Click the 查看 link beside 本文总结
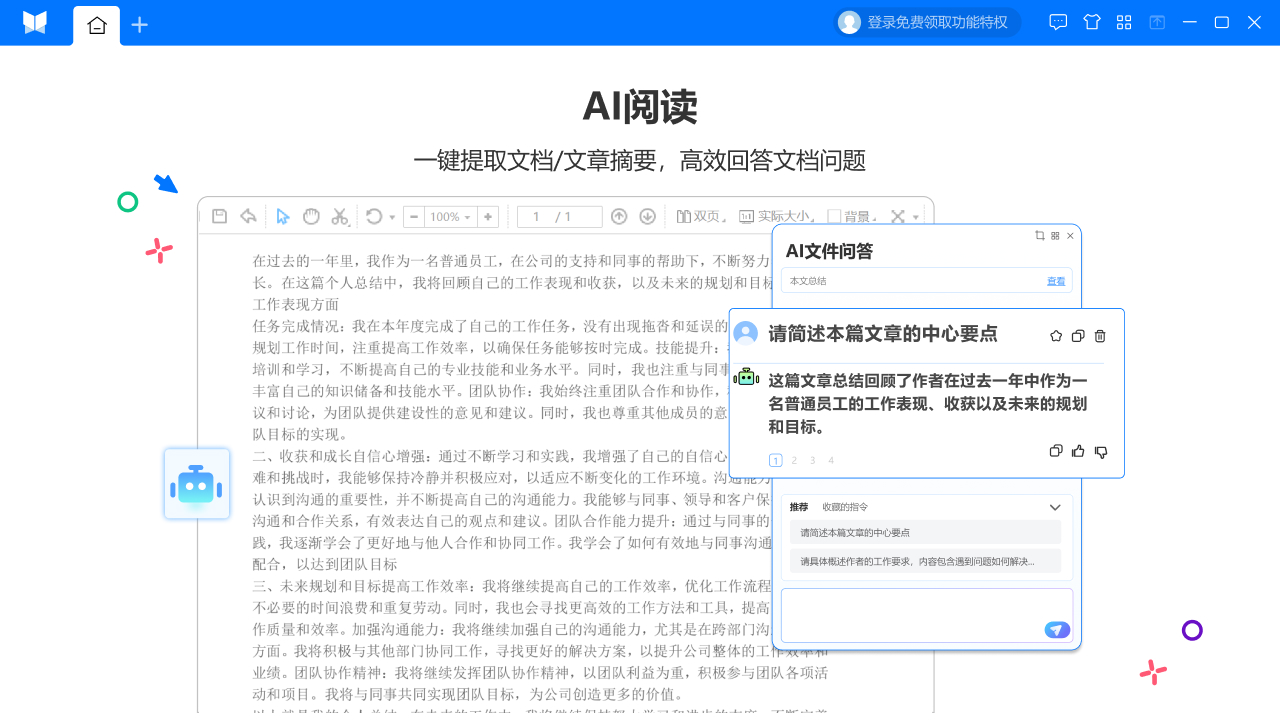This screenshot has width=1280, height=720. (1056, 281)
